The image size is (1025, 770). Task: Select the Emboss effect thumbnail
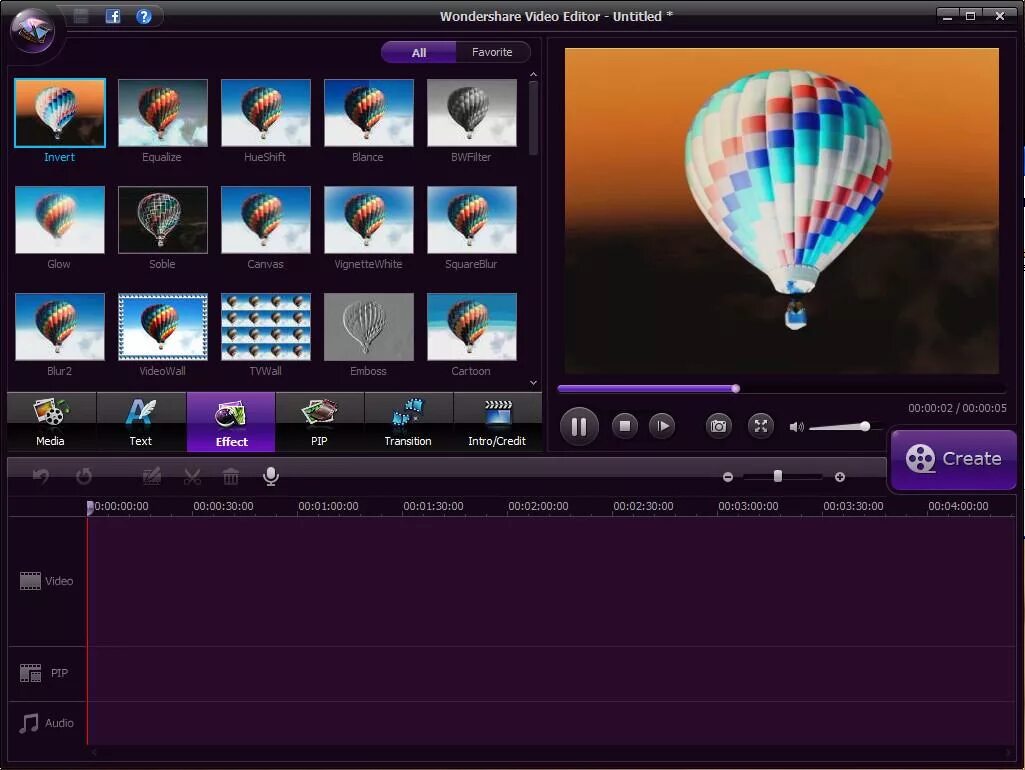click(x=369, y=327)
